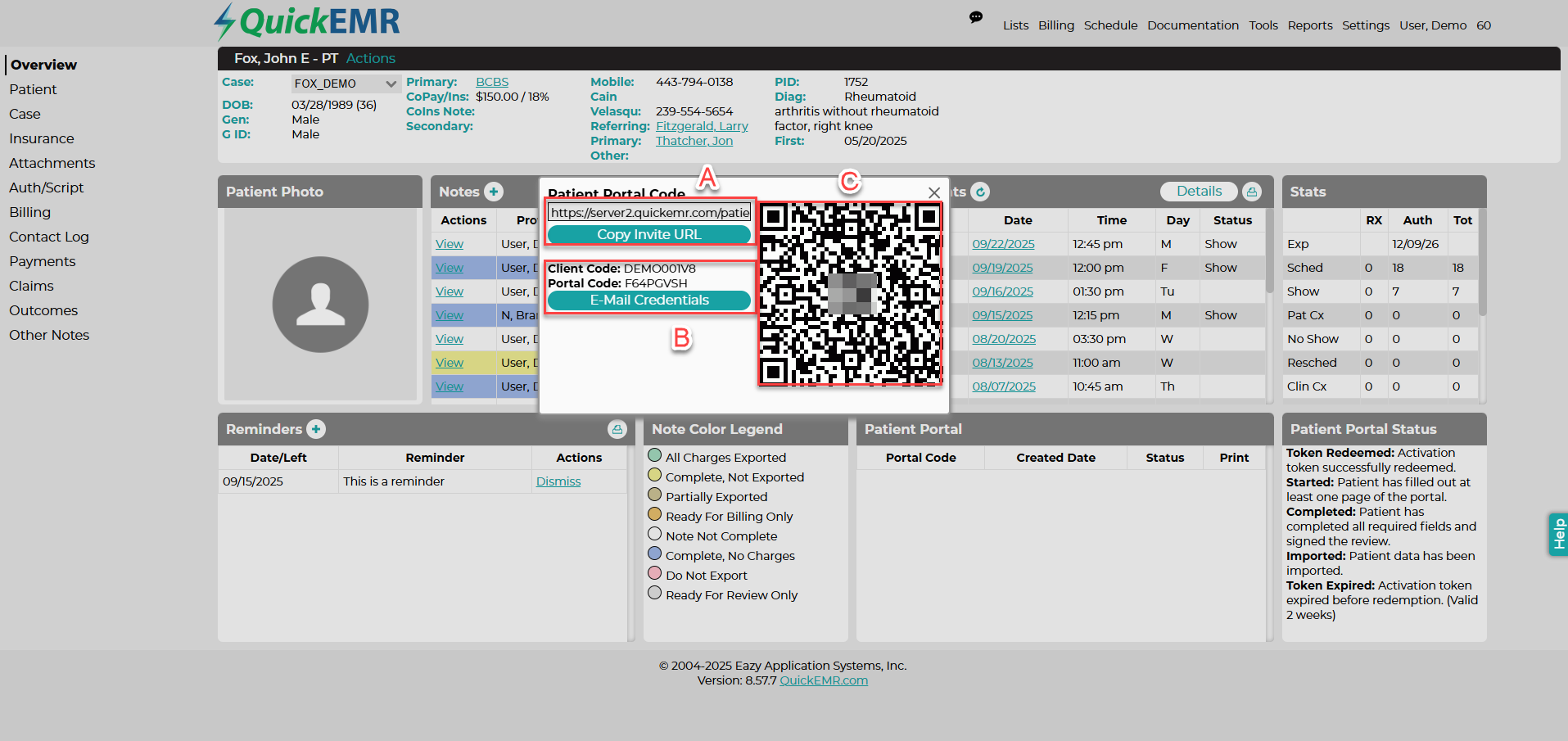Open the 08/13/2025 appointment link
This screenshot has width=1568, height=741.
click(x=1002, y=363)
